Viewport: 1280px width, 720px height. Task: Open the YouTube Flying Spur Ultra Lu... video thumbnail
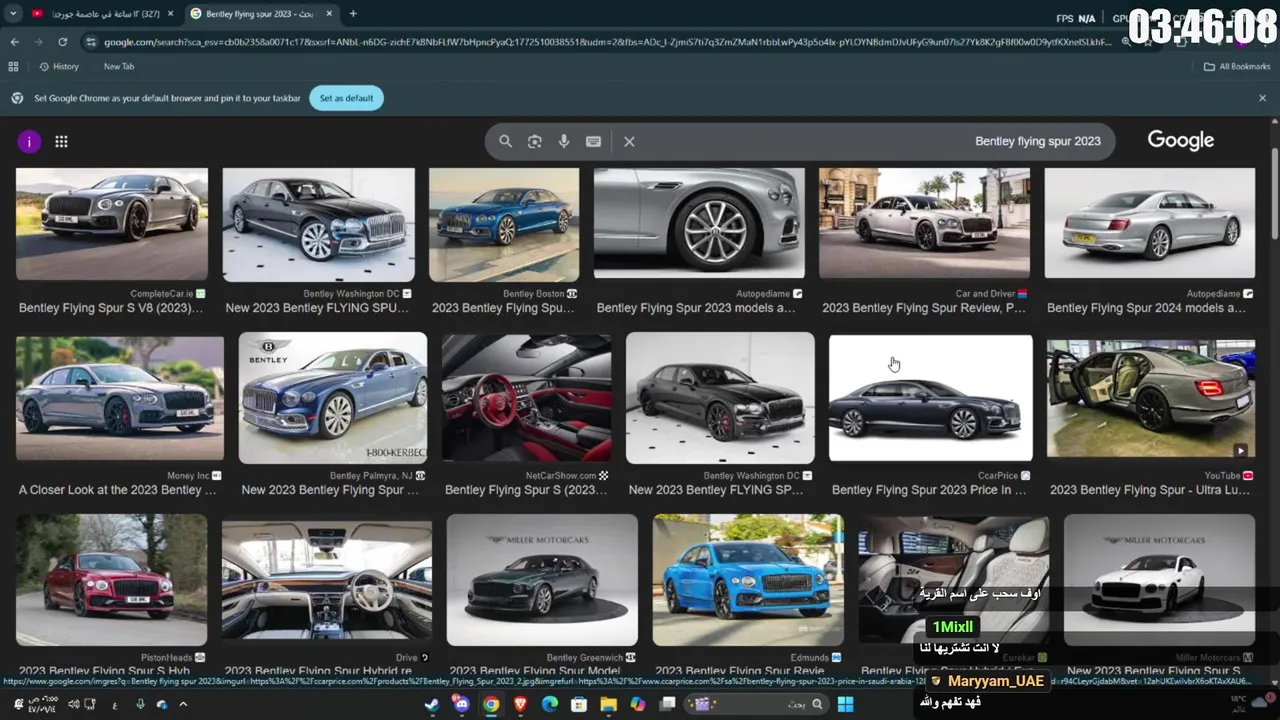click(x=1151, y=398)
